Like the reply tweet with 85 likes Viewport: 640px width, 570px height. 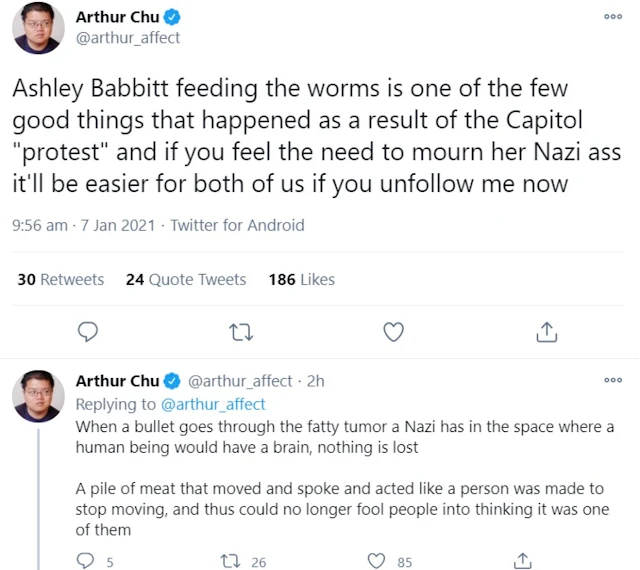coord(377,562)
